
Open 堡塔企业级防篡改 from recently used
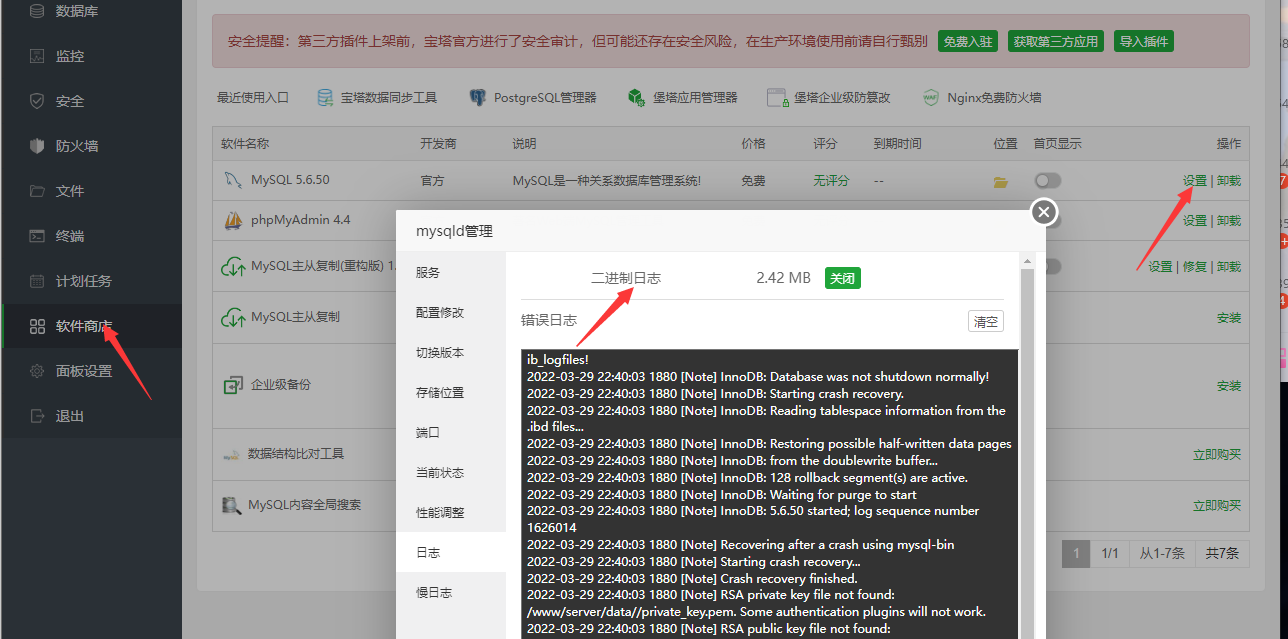(829, 97)
